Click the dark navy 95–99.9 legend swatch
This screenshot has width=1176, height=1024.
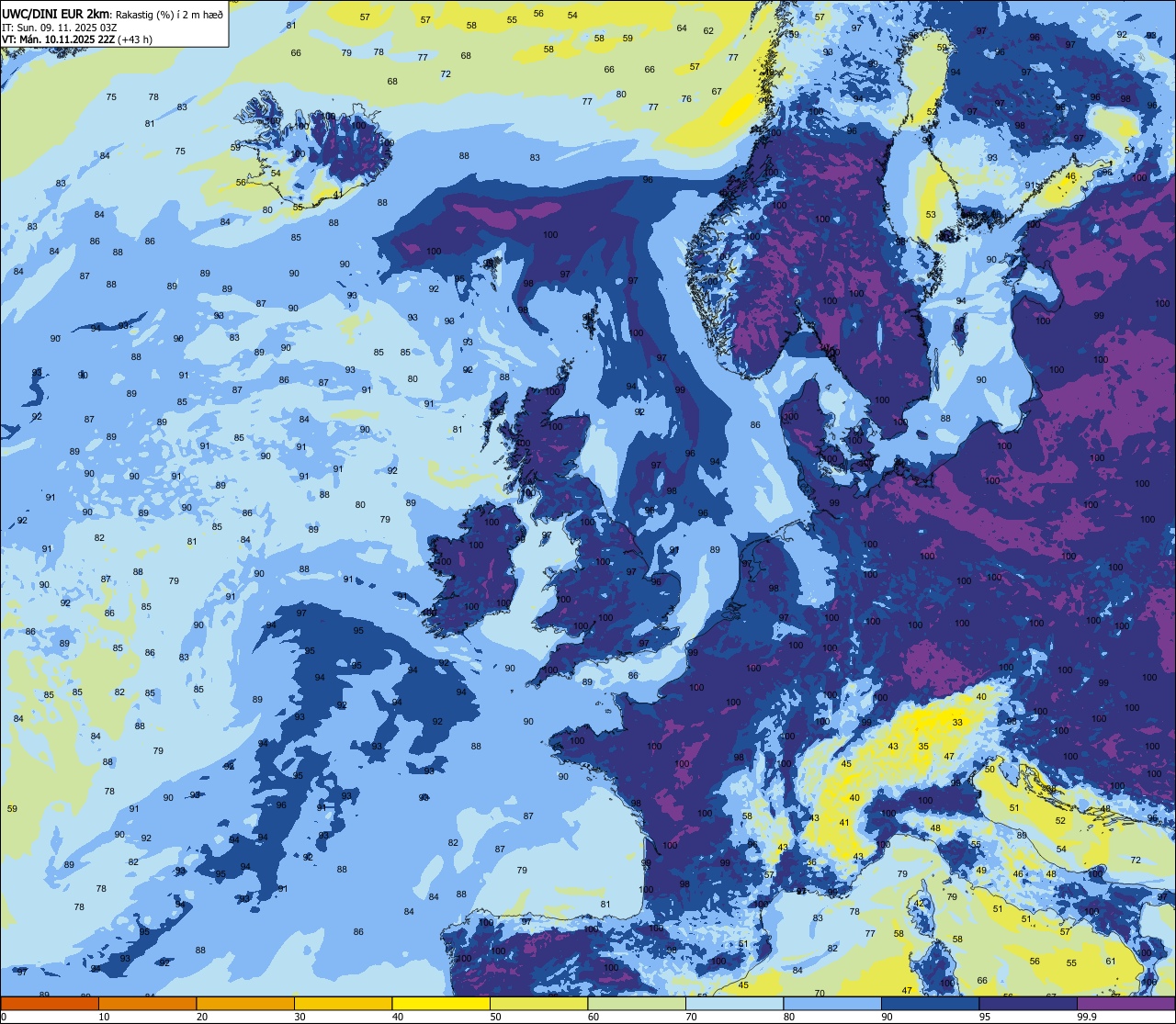pos(1028,1003)
